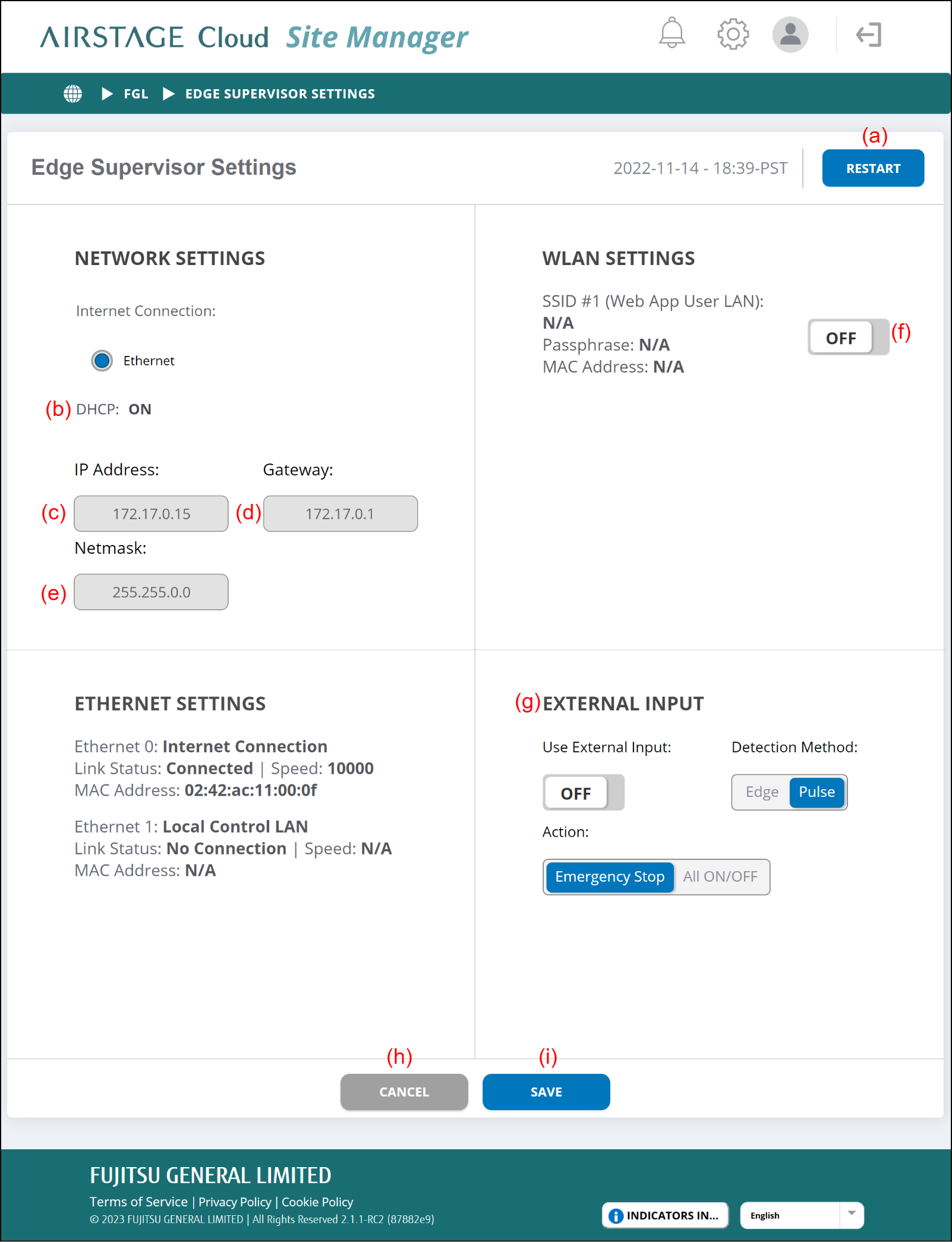Click the logout arrow icon
The height and width of the screenshot is (1242, 952).
pyautogui.click(x=868, y=34)
